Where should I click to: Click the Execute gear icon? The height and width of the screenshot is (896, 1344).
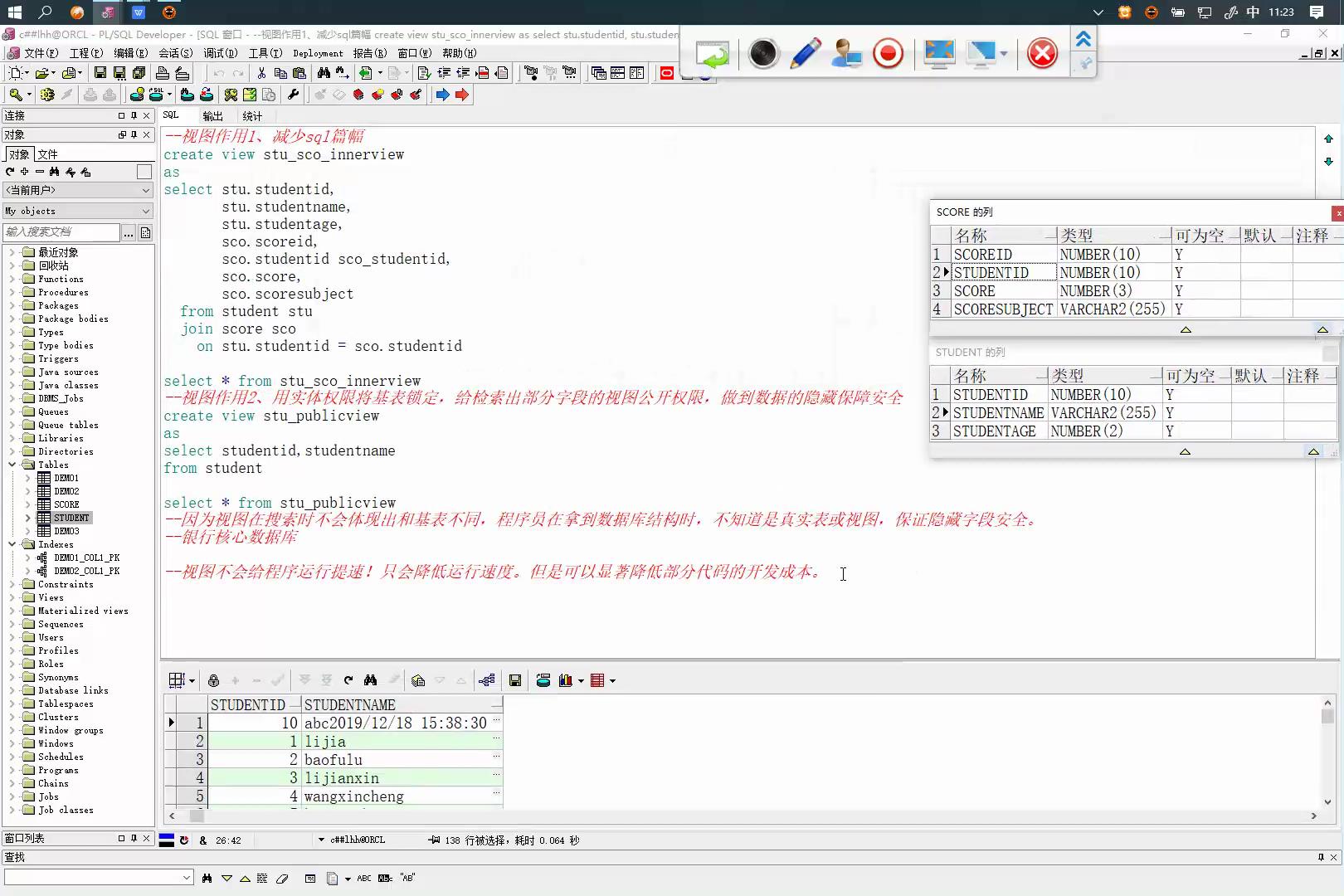click(x=47, y=95)
